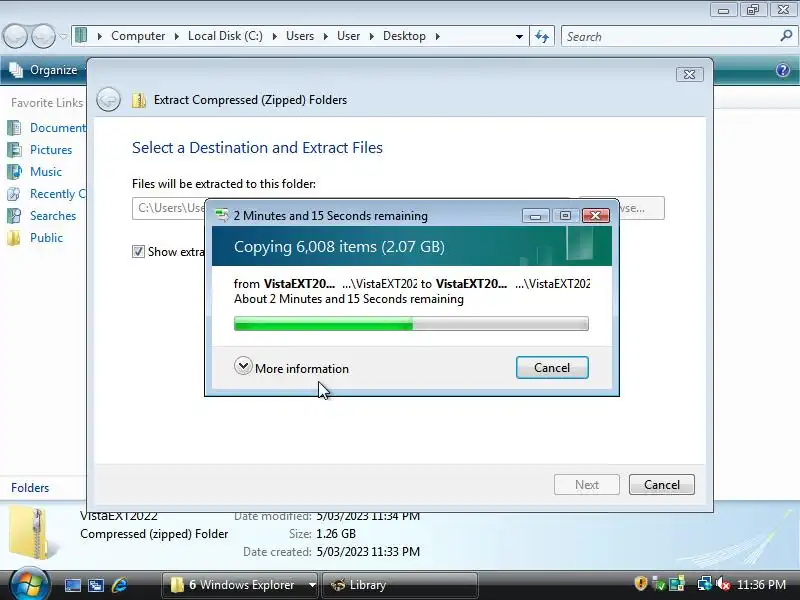Click the Public folder icon
The height and width of the screenshot is (600, 800).
coord(14,238)
